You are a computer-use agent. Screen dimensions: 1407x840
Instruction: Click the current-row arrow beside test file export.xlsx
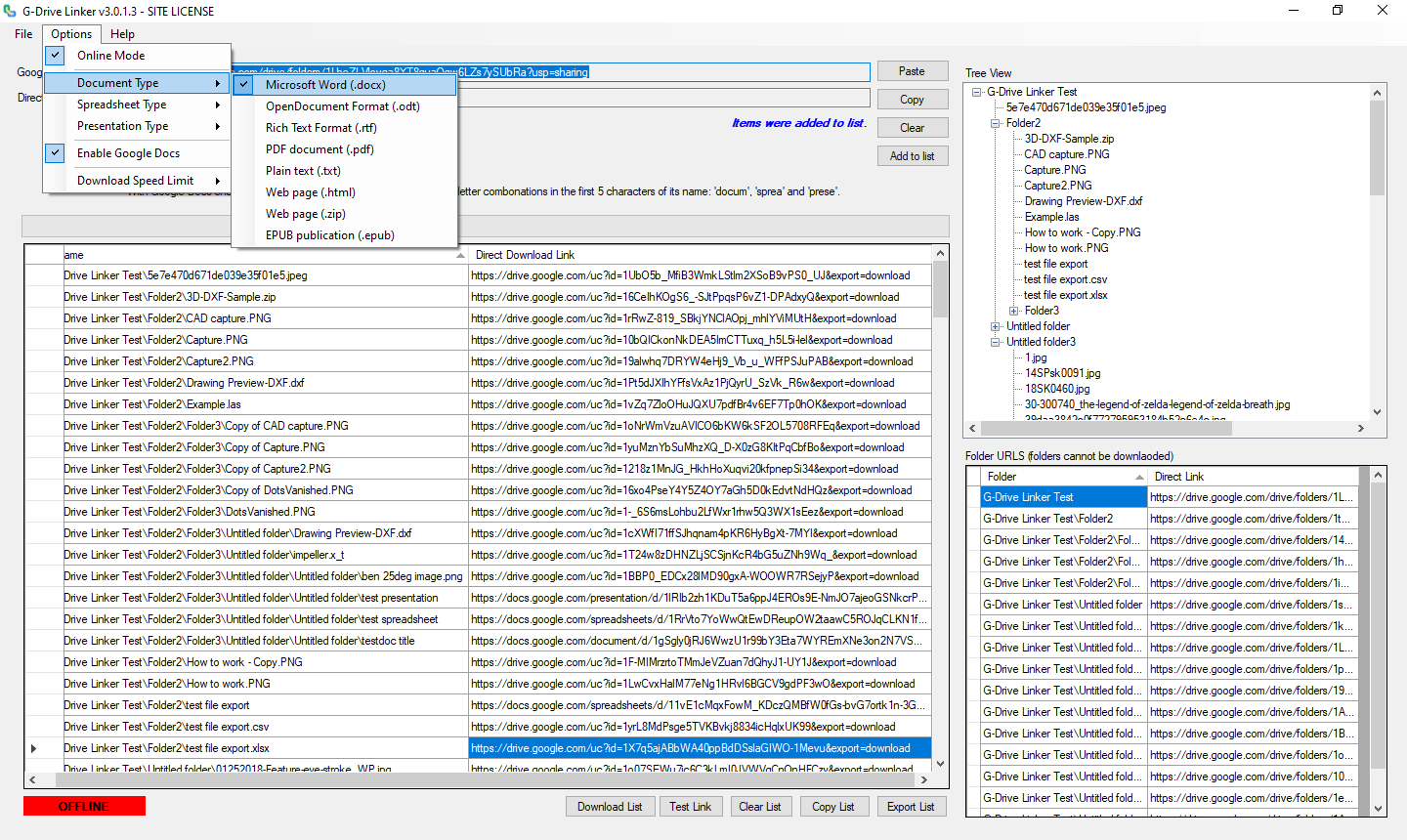[x=34, y=748]
